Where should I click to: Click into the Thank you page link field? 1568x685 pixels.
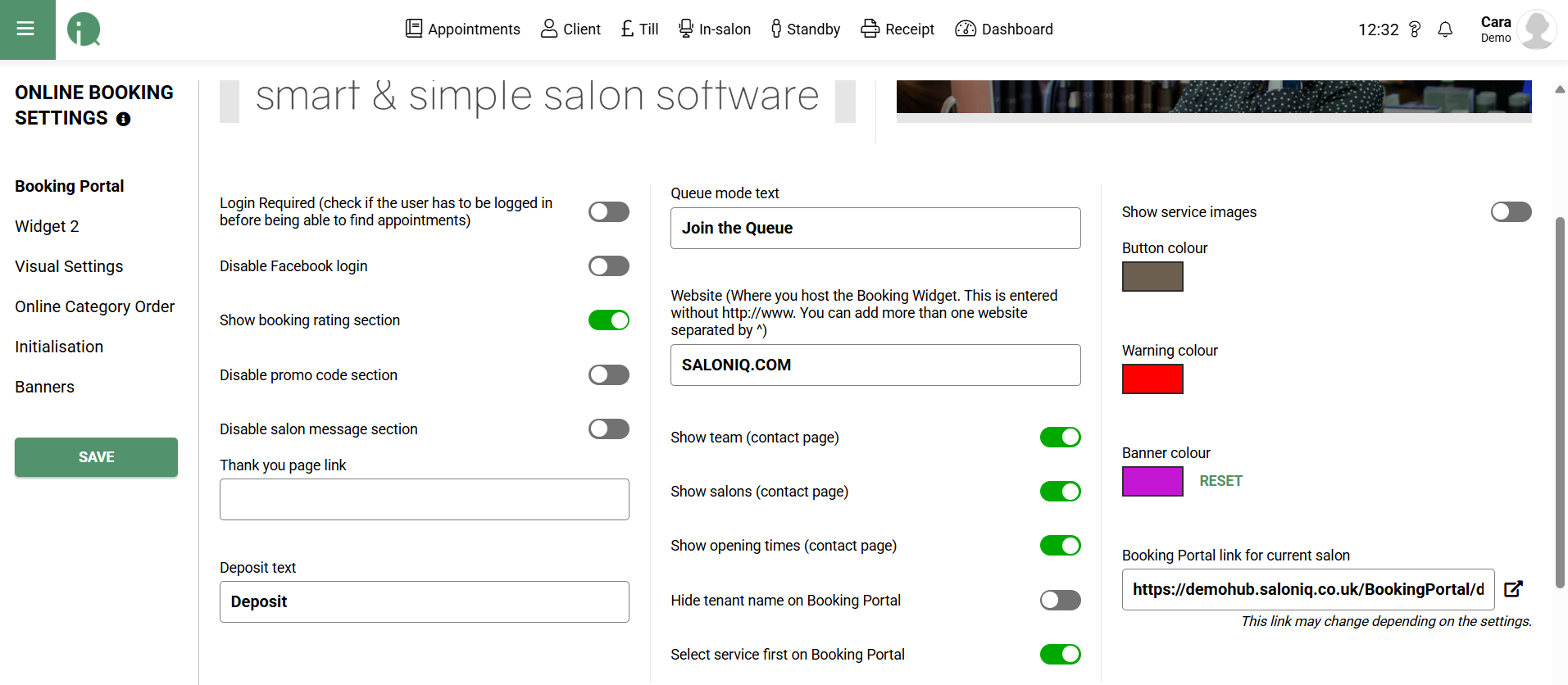(424, 500)
